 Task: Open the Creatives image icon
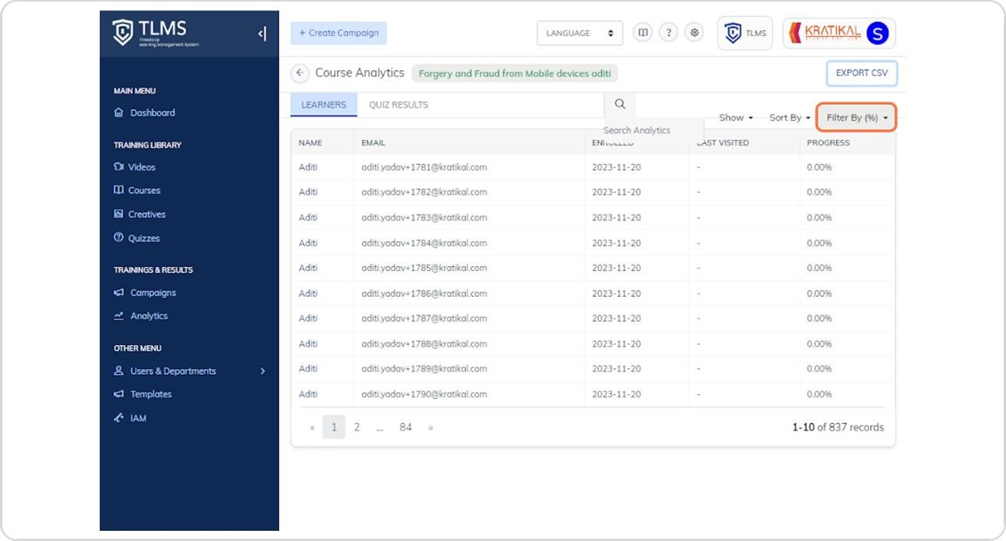click(119, 214)
